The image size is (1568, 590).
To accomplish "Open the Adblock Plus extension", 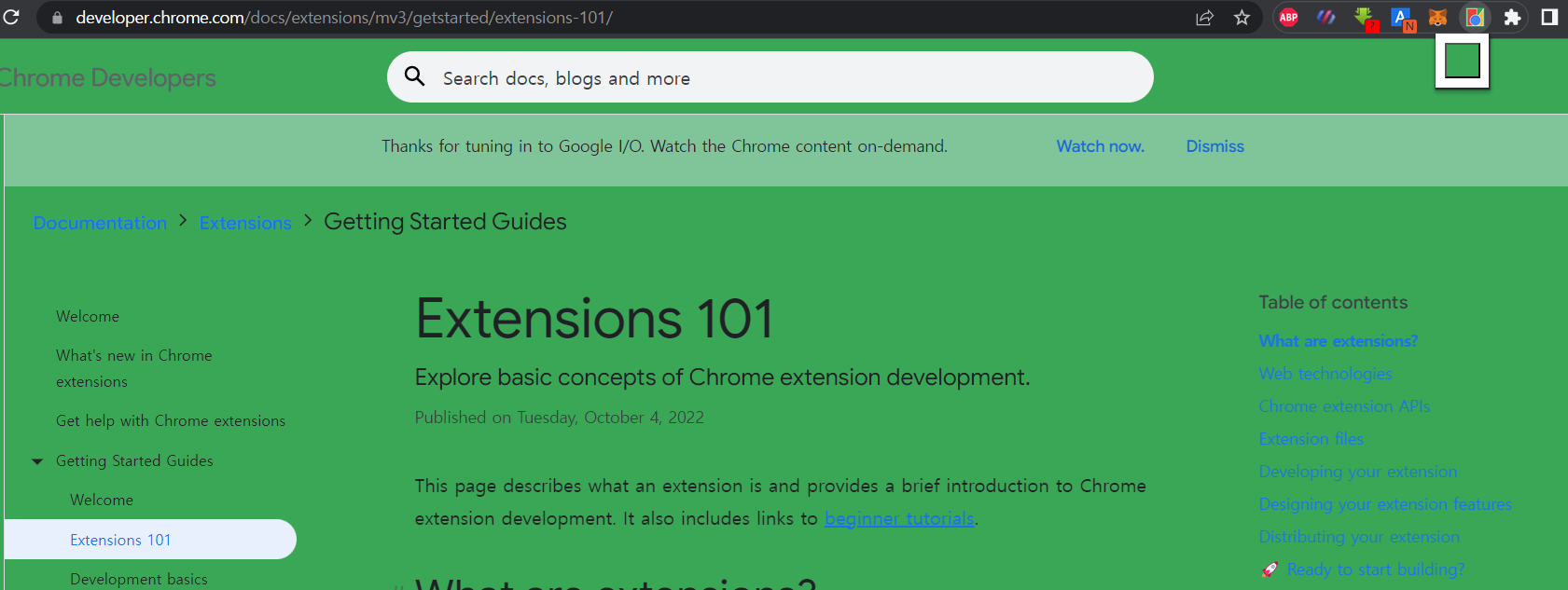I will tap(1288, 18).
